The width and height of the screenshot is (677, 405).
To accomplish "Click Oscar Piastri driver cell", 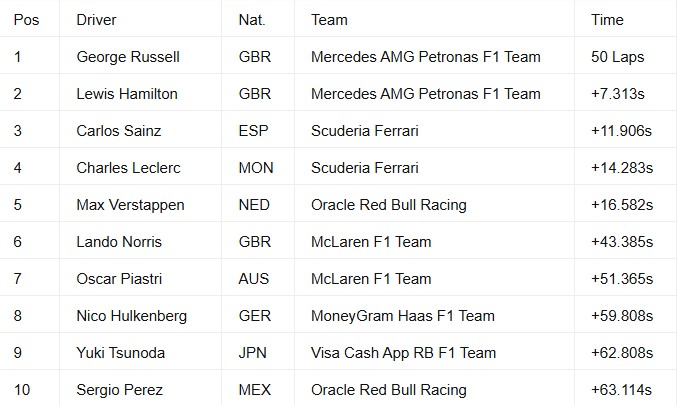I will click(140, 279).
